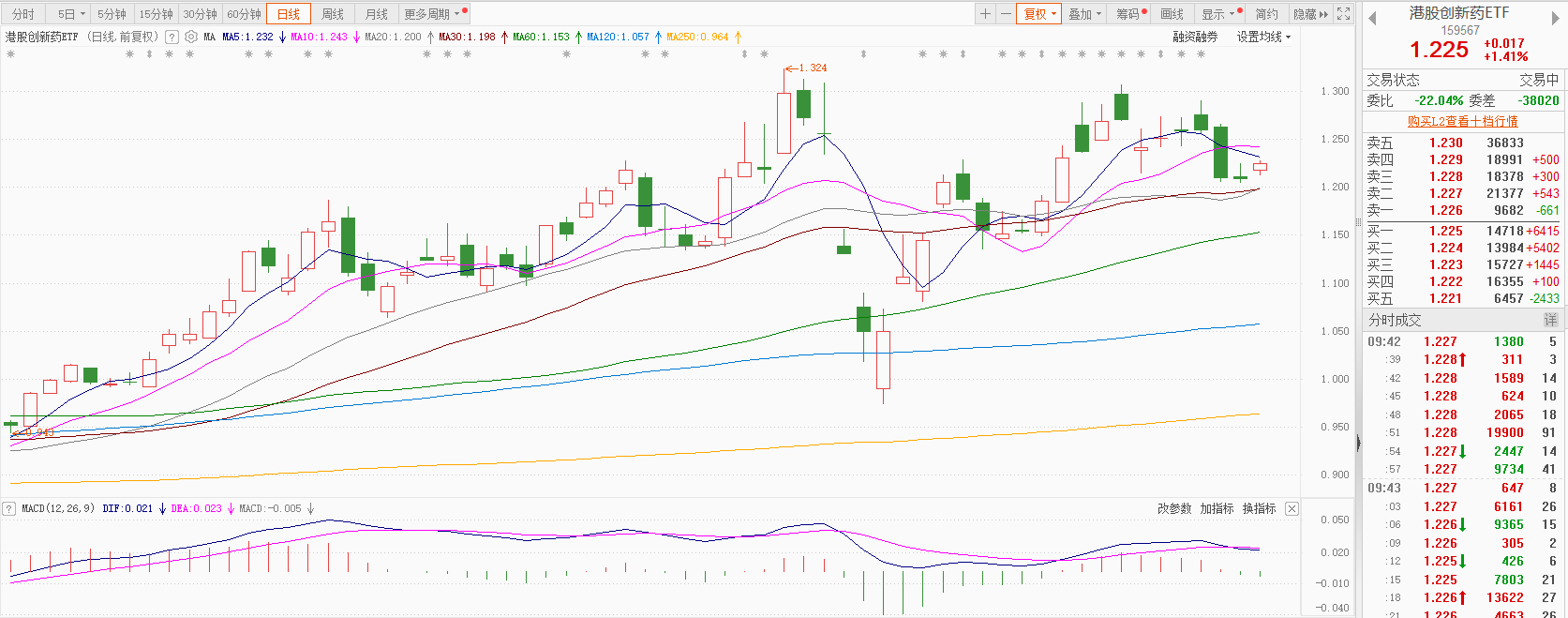
Task: Select MA5 moving average label
Action: coord(247,37)
